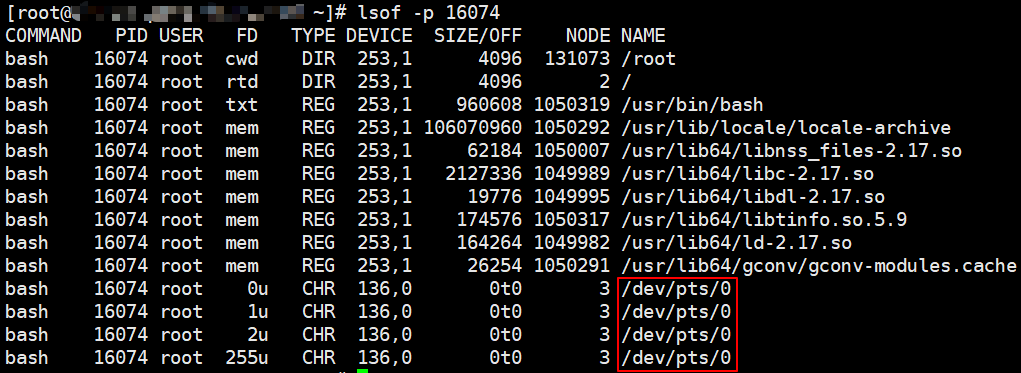Click the node number 1050007
1021x373 pixels.
pyautogui.click(x=572, y=151)
